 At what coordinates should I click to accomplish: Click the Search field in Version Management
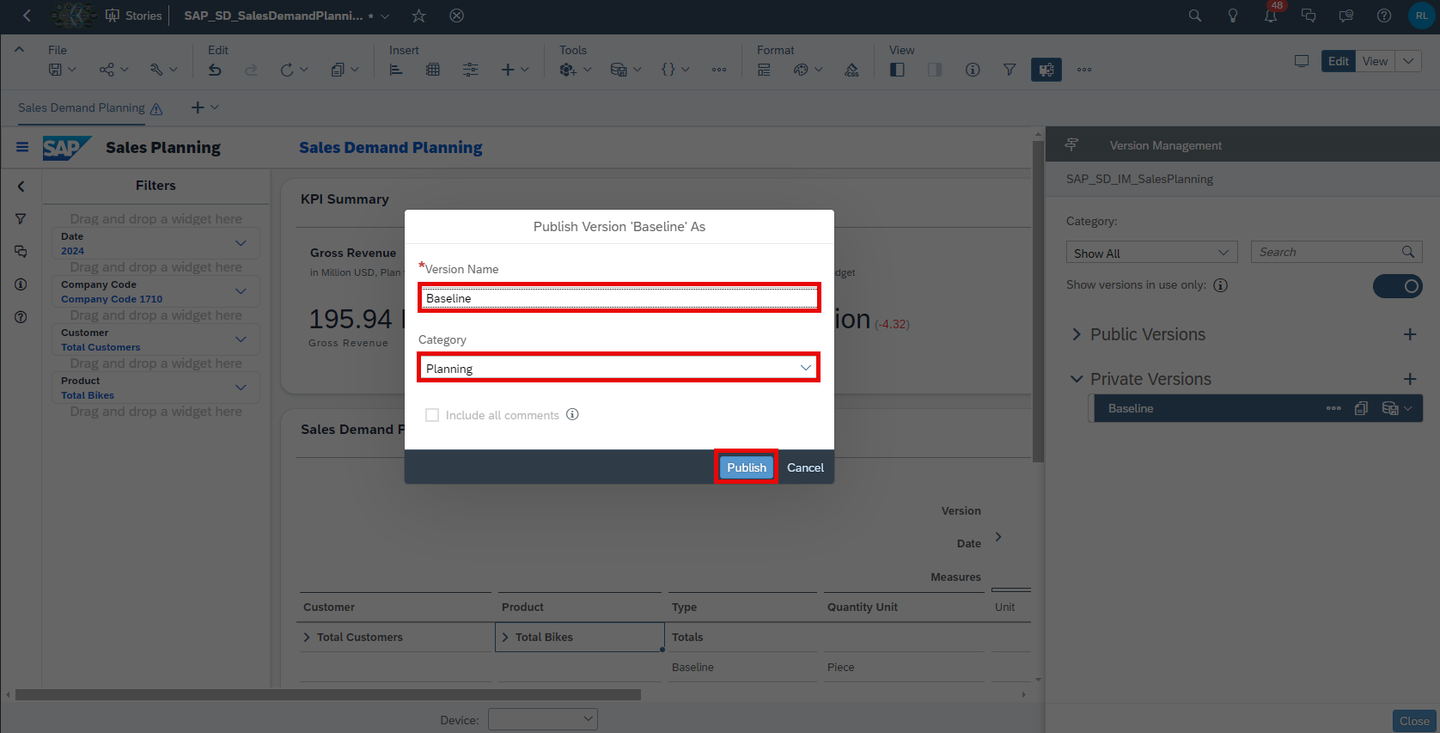tap(1337, 253)
